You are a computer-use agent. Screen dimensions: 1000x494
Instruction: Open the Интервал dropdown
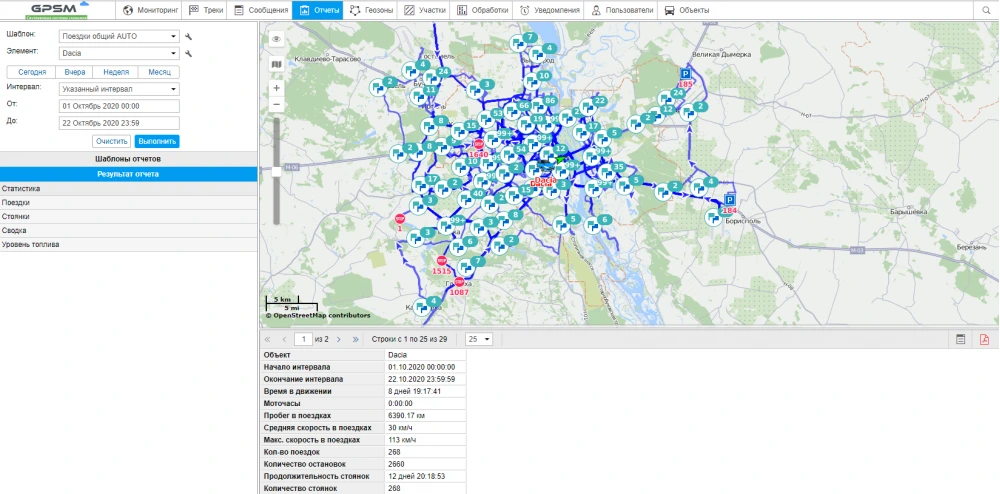[x=119, y=89]
